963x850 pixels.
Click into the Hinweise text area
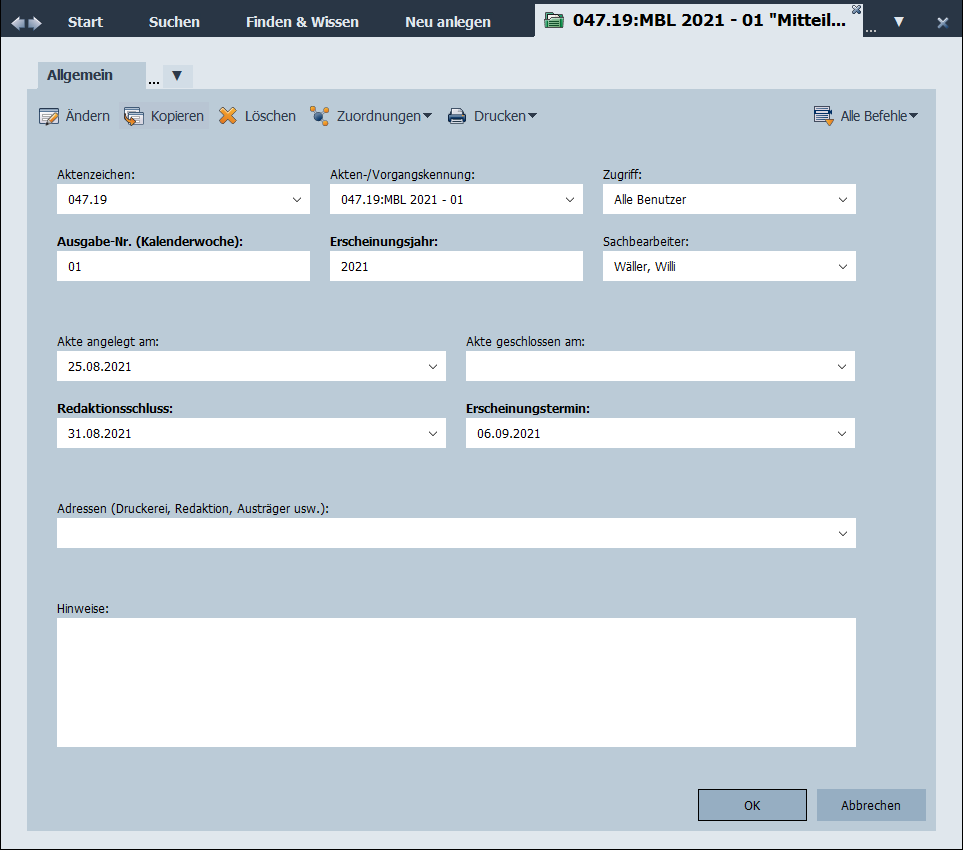coord(456,682)
